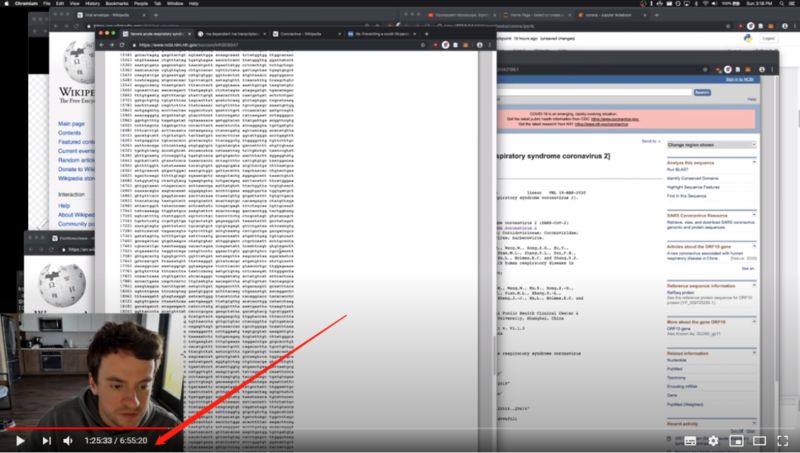This screenshot has height=453, width=800.
Task: Select the Home Page tab in Jupyter window
Action: (x=537, y=15)
